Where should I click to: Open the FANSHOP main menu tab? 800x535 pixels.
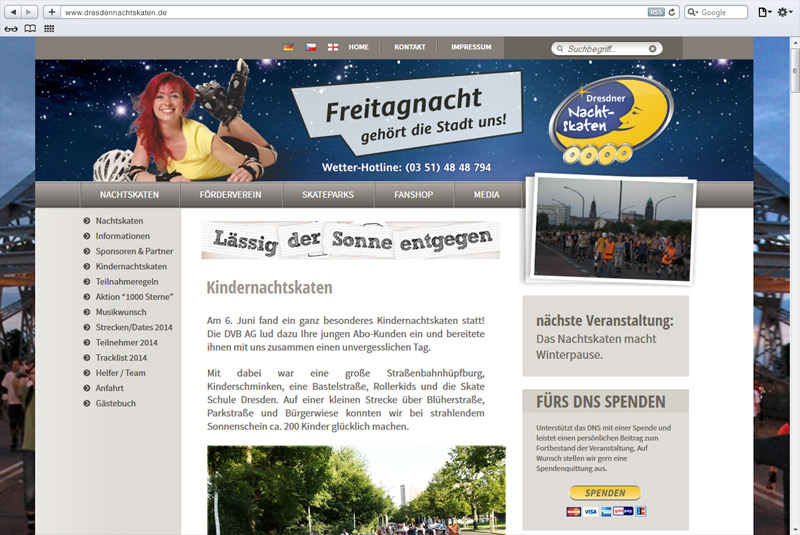pyautogui.click(x=413, y=195)
